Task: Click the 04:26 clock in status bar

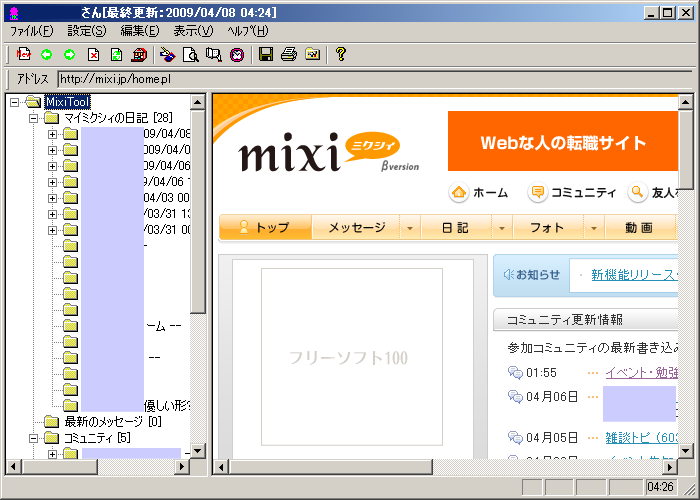Action: tap(660, 487)
